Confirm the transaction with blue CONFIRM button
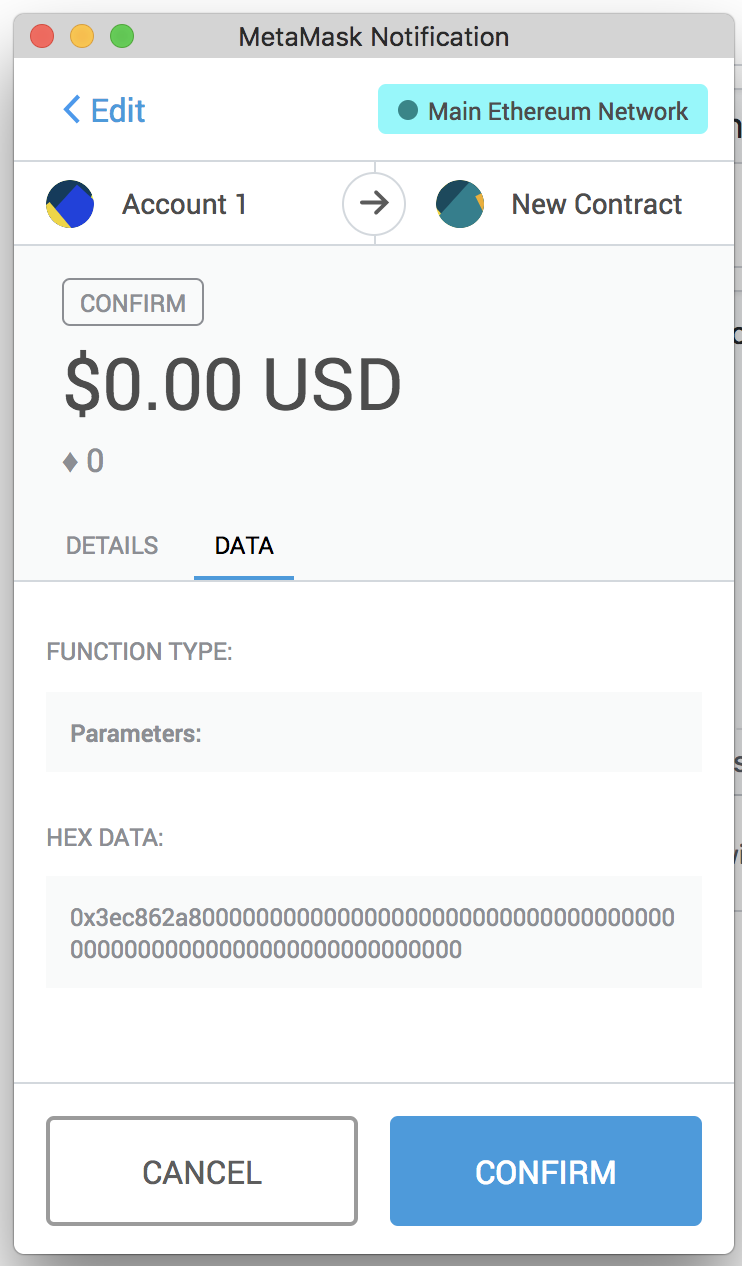Image resolution: width=742 pixels, height=1266 pixels. (546, 1171)
